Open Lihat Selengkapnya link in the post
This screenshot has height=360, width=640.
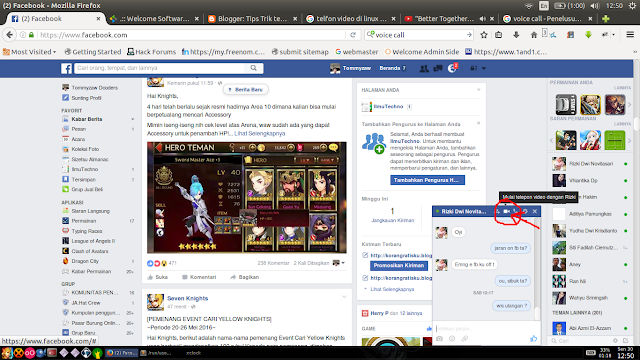(260, 133)
